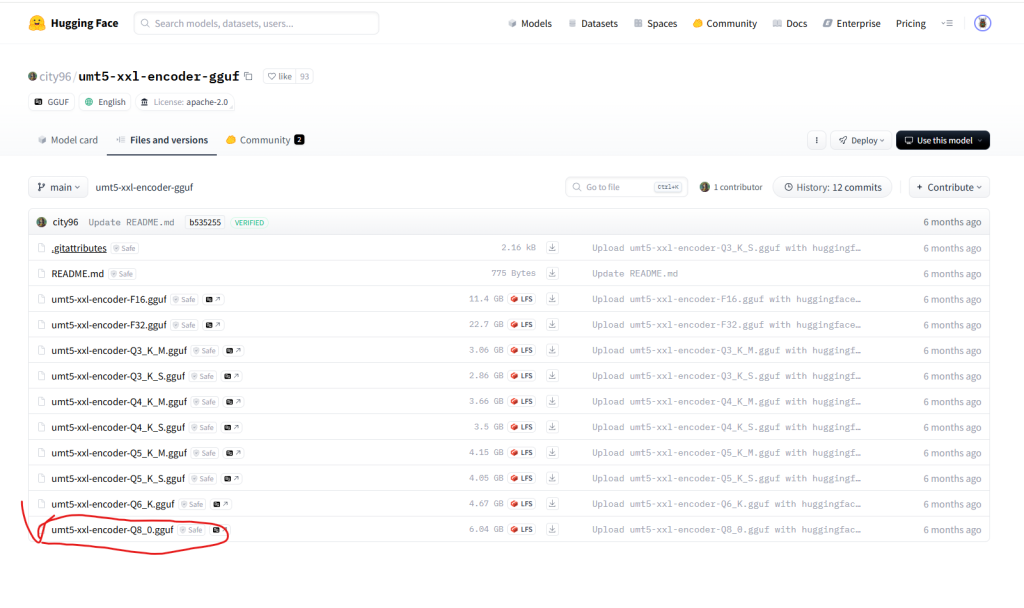This screenshot has height=608, width=1024.
Task: Open the three-dot more options menu
Action: pos(816,141)
